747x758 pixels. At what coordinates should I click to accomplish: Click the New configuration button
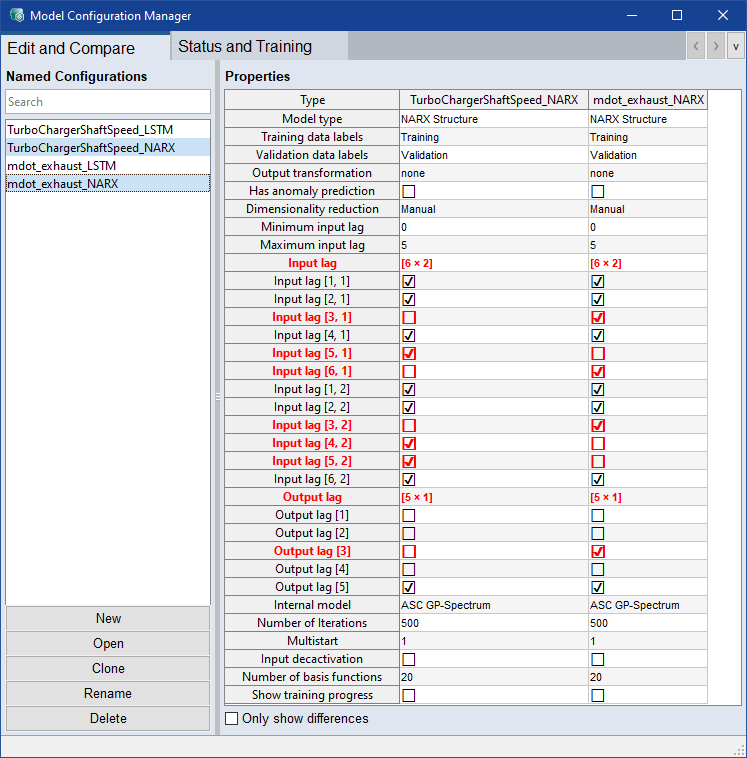108,619
